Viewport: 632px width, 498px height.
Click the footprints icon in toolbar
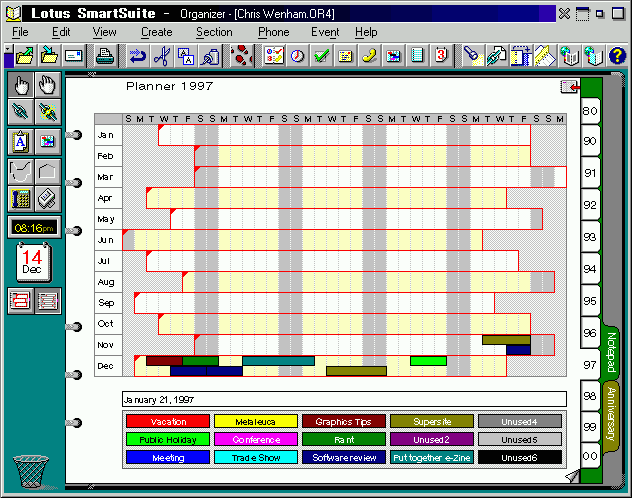[241, 55]
